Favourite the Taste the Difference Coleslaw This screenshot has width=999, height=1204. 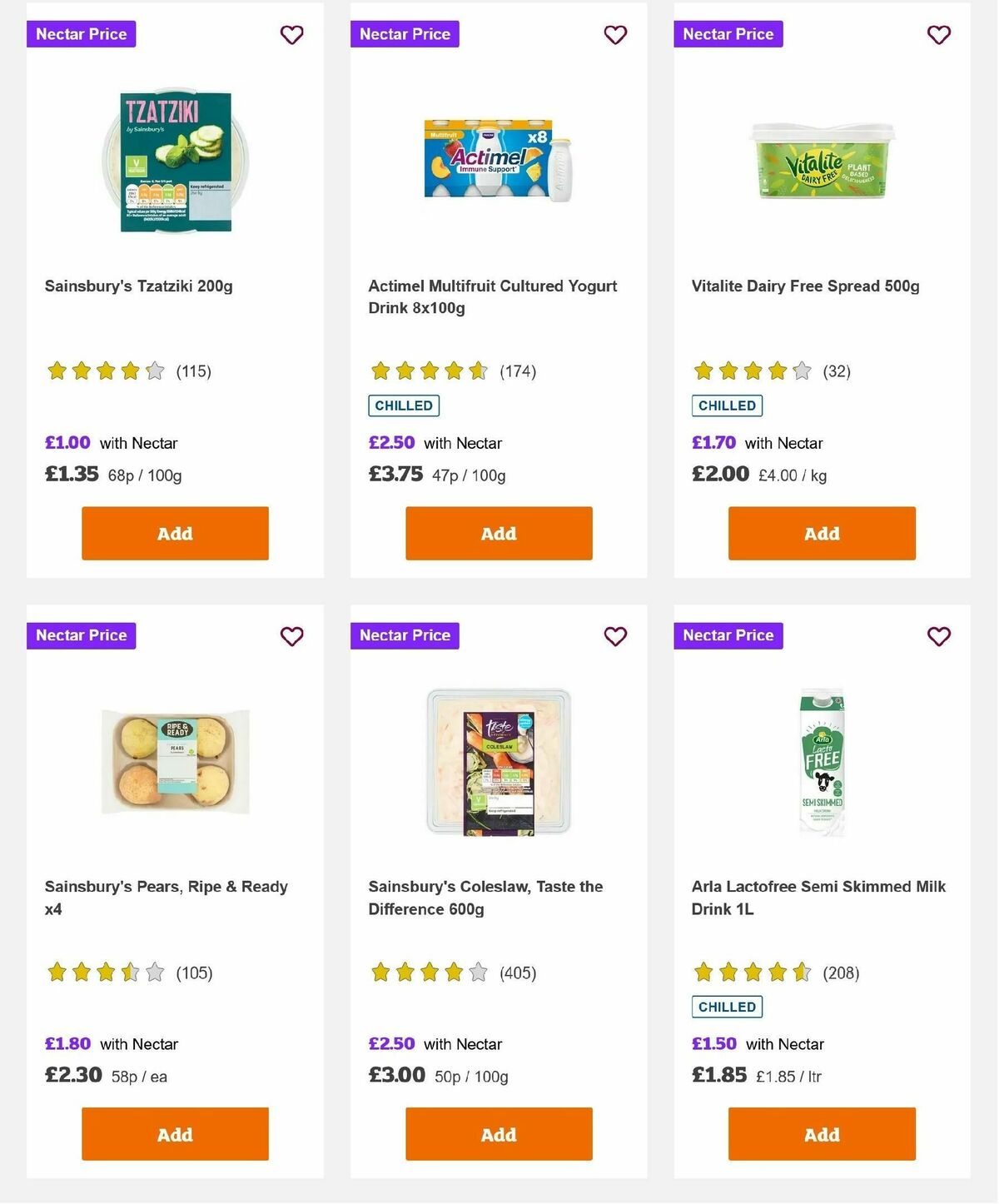tap(615, 636)
